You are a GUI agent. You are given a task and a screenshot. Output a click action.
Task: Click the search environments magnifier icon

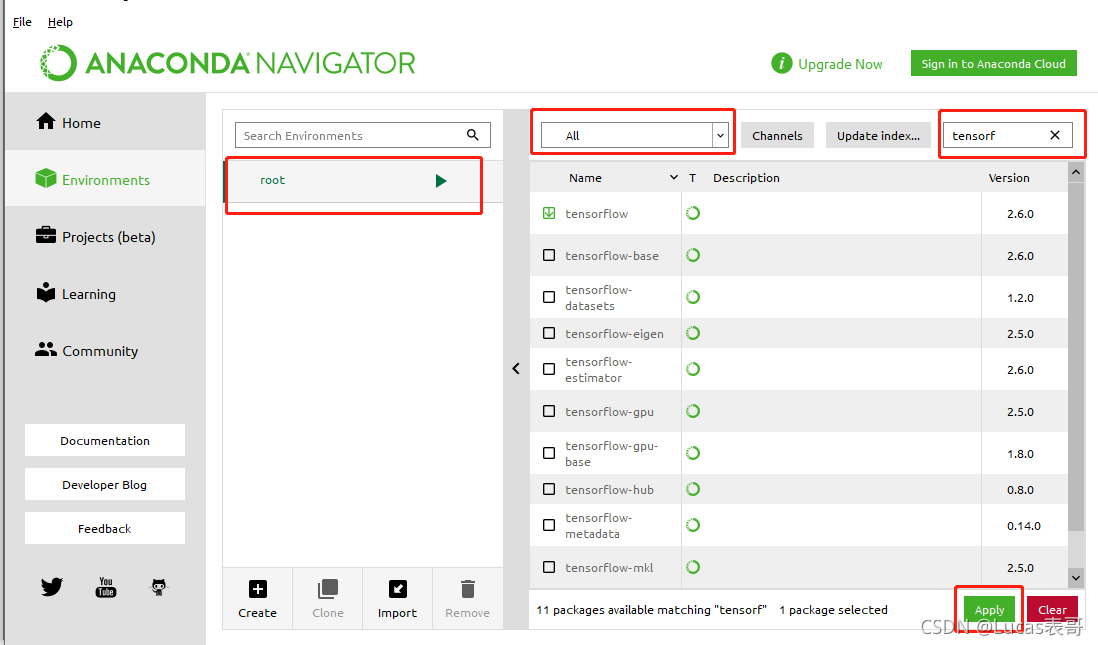(473, 134)
